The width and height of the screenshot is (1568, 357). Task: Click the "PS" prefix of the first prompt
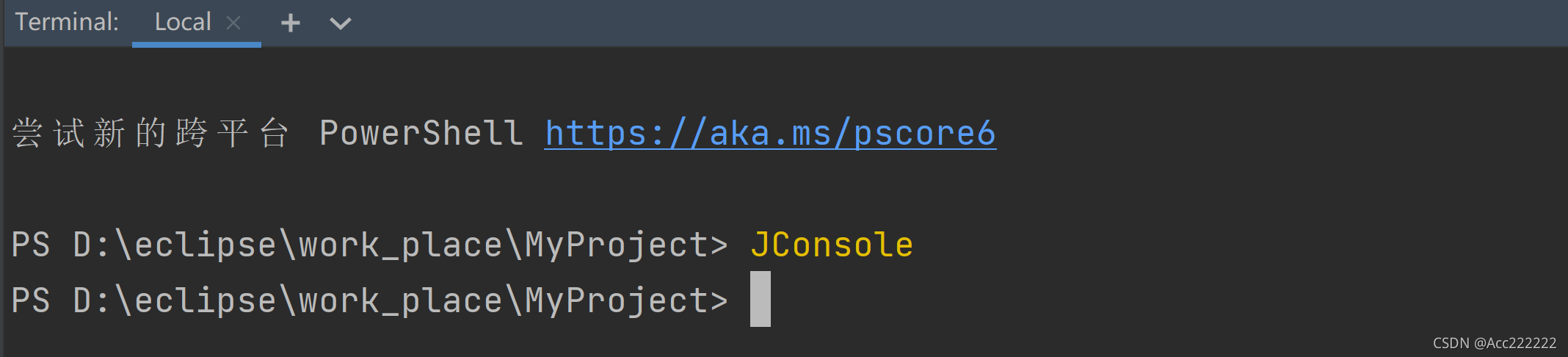31,245
